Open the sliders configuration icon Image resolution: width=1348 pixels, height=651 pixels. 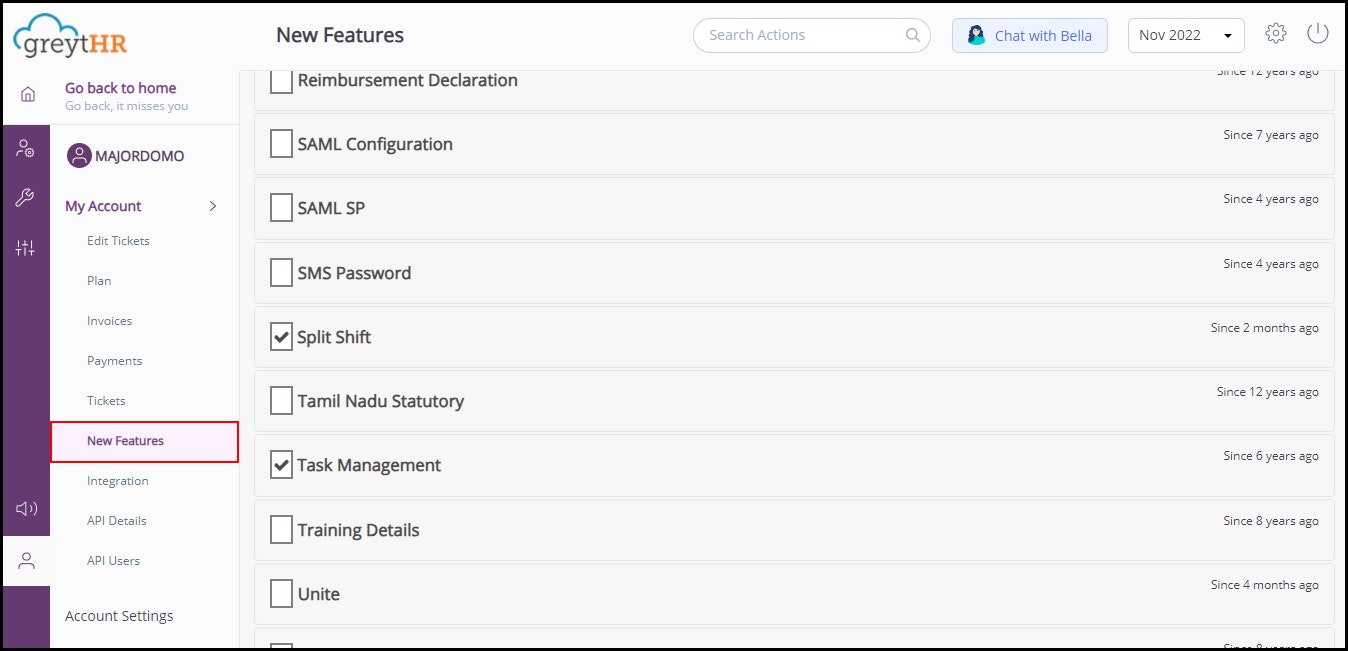26,248
